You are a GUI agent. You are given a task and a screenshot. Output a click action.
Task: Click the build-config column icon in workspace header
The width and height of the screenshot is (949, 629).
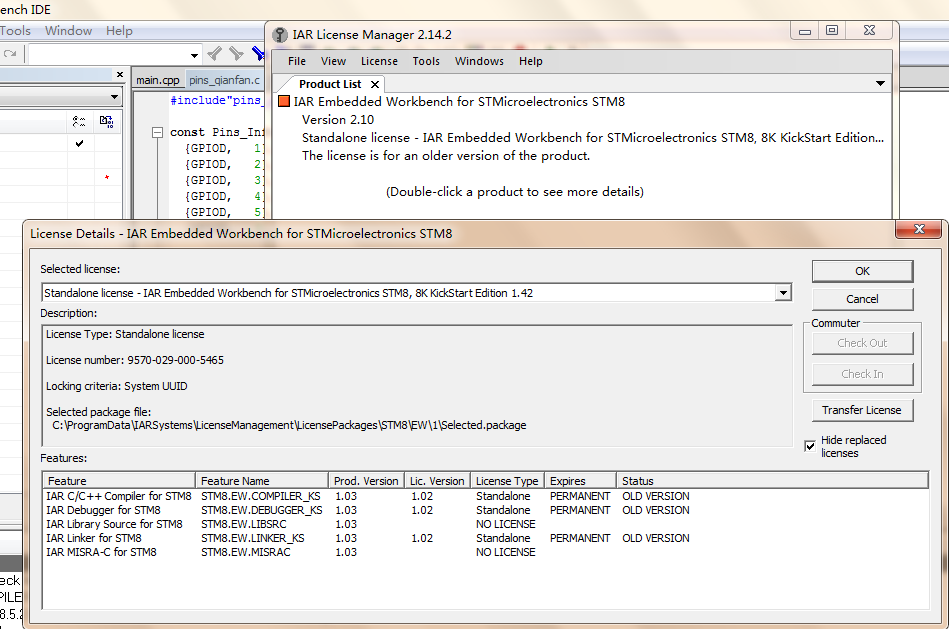point(107,122)
